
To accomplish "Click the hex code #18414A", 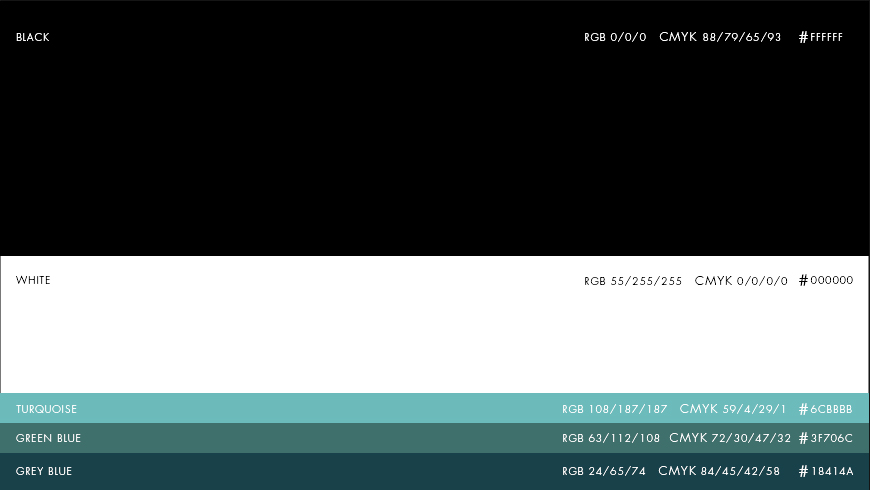I will pyautogui.click(x=826, y=471).
